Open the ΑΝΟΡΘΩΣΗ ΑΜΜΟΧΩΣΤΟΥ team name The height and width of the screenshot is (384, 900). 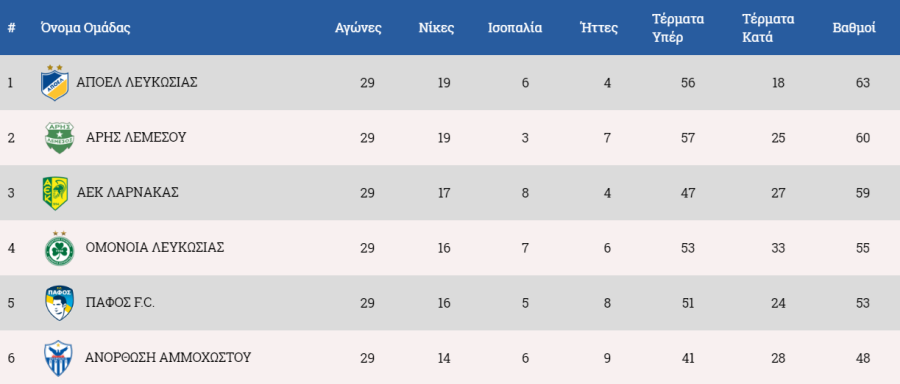pos(168,358)
